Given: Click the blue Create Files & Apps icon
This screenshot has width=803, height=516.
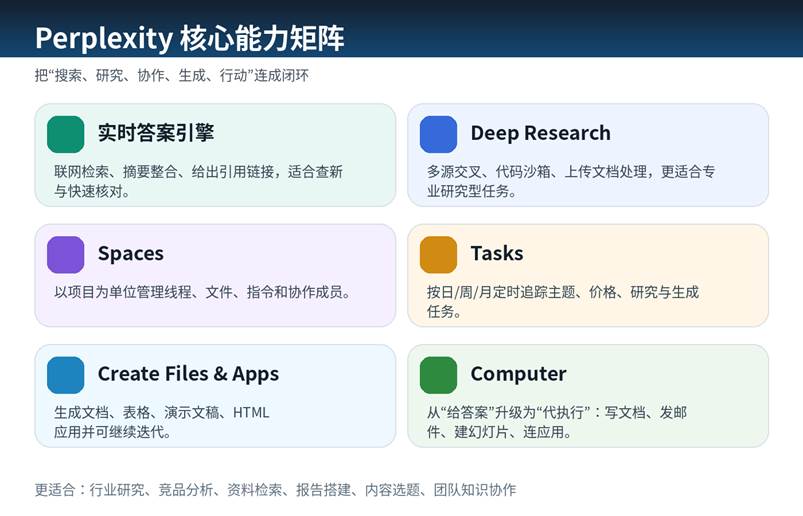Looking at the screenshot, I should point(65,374).
